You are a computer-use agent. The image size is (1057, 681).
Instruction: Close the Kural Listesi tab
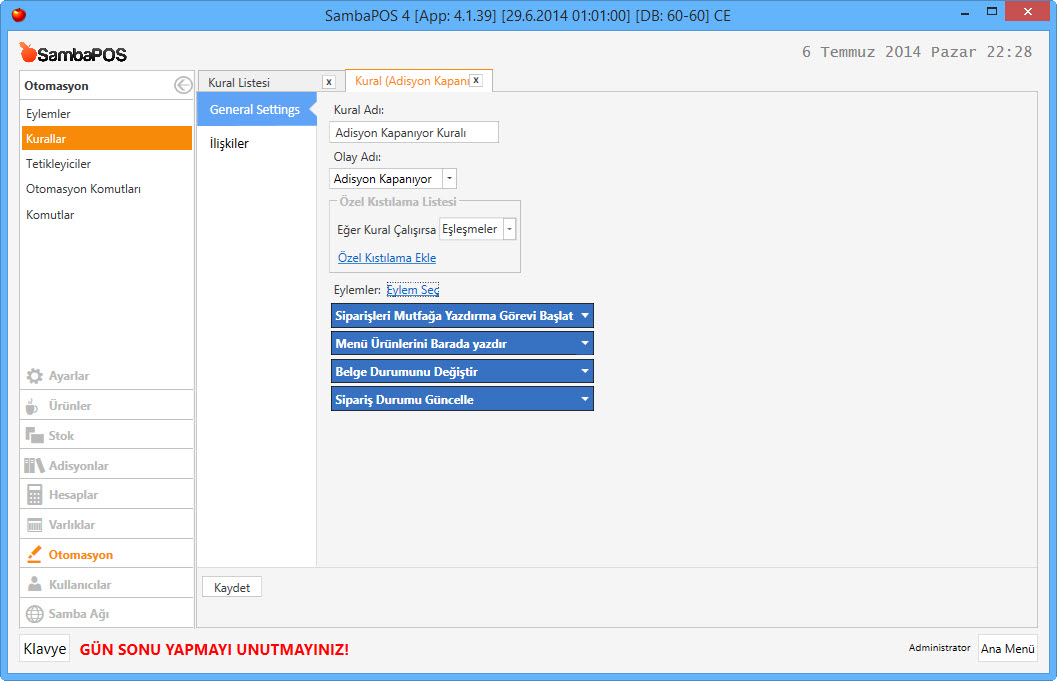(328, 82)
